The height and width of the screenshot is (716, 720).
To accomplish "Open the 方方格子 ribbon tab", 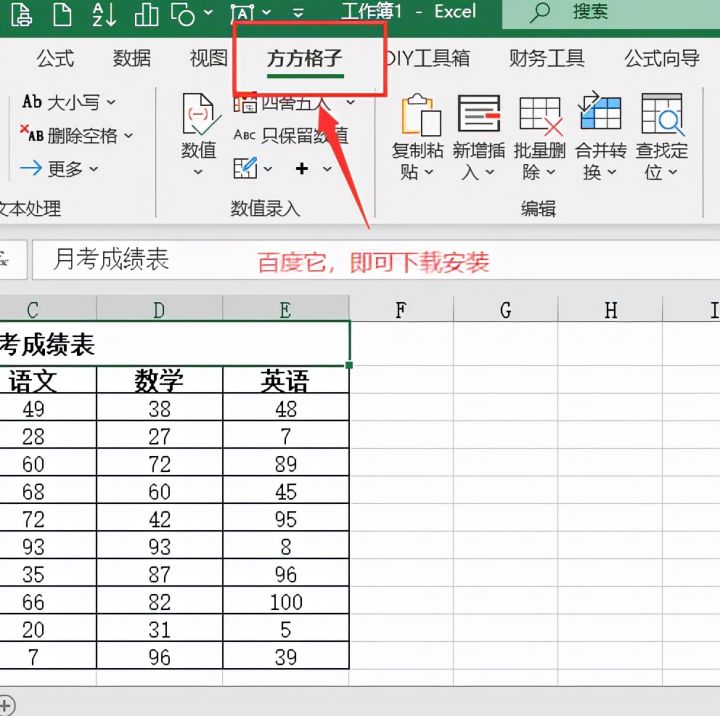I will 305,59.
